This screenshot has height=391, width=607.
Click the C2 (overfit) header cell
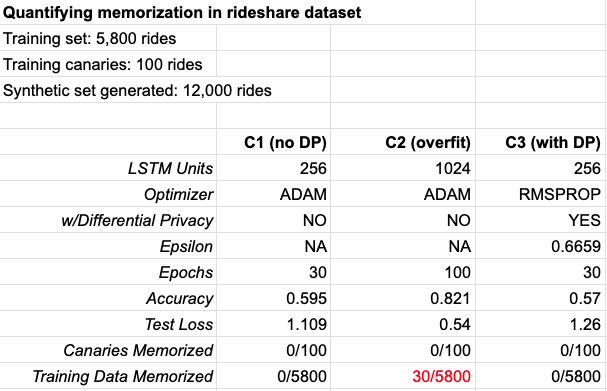(x=403, y=142)
